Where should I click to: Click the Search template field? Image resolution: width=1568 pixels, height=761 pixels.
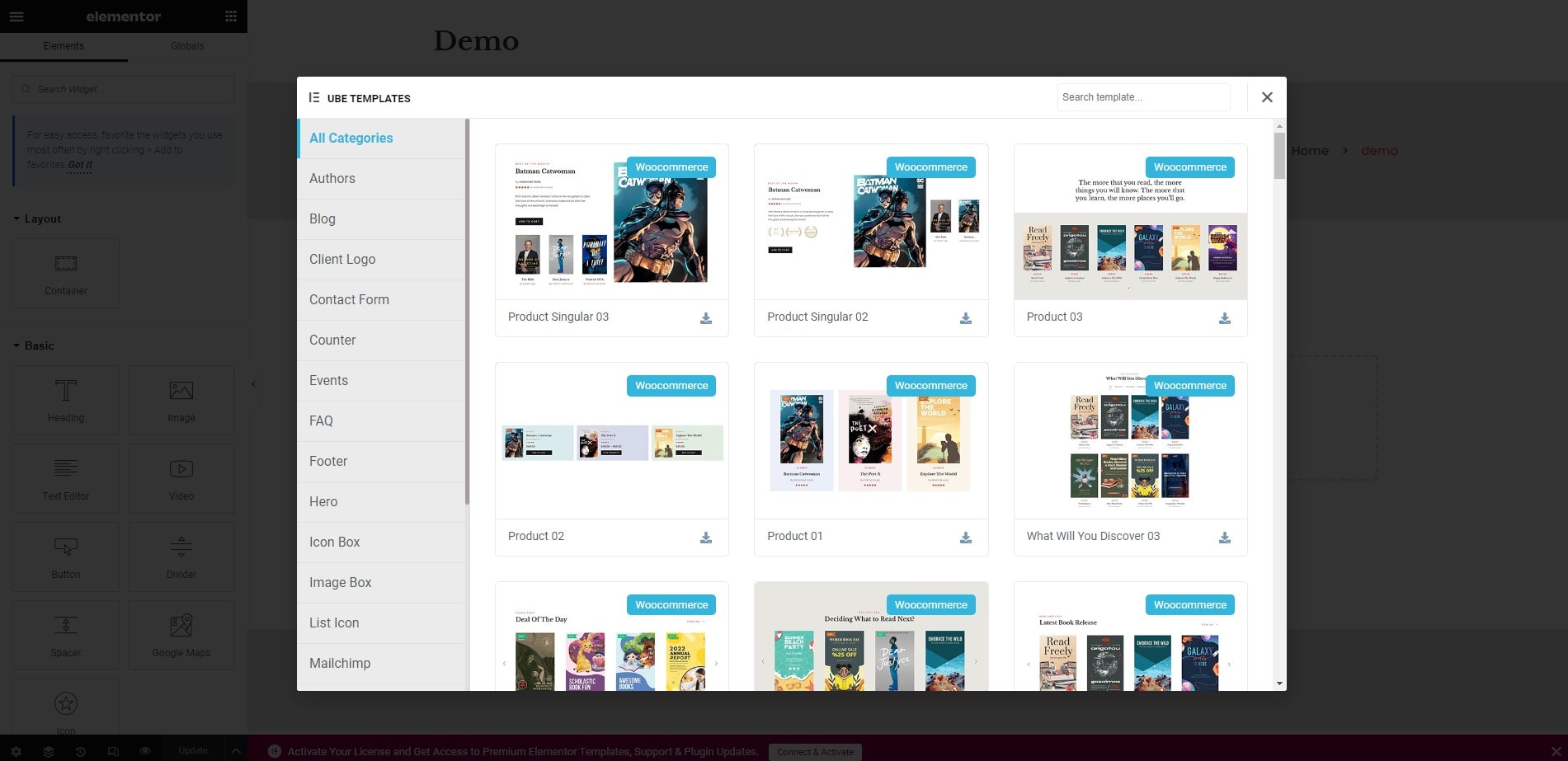click(1143, 97)
